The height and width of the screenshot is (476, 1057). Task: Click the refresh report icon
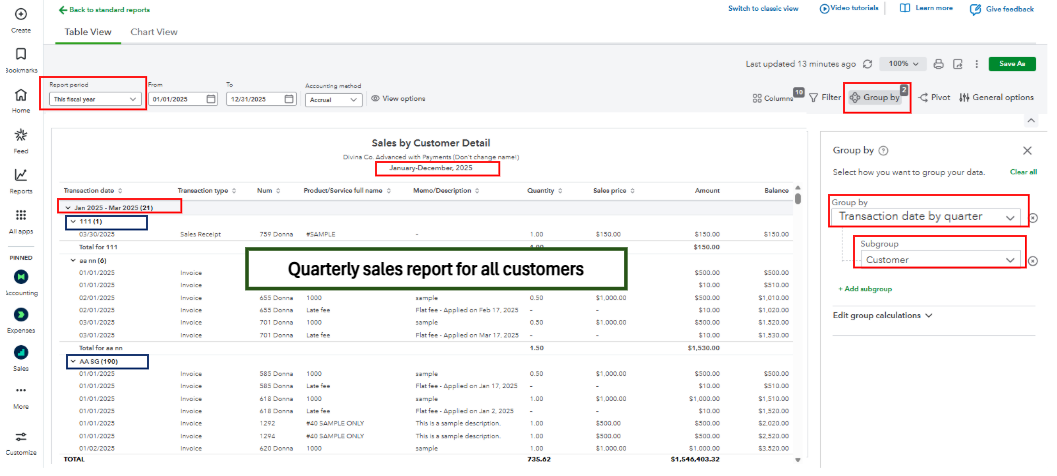(x=867, y=64)
